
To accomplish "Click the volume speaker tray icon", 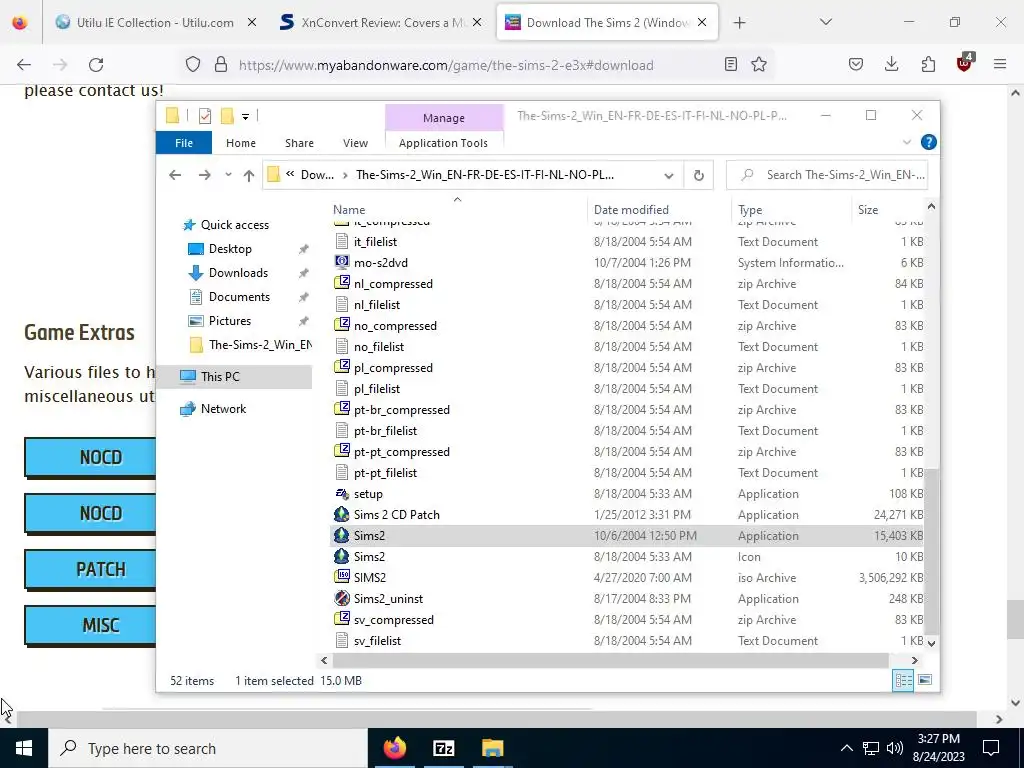I will coord(895,748).
